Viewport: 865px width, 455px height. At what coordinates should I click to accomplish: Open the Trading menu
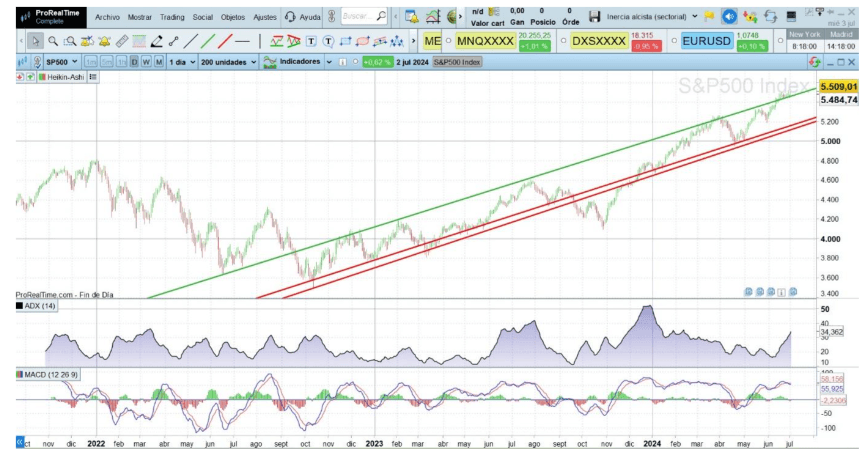172,17
